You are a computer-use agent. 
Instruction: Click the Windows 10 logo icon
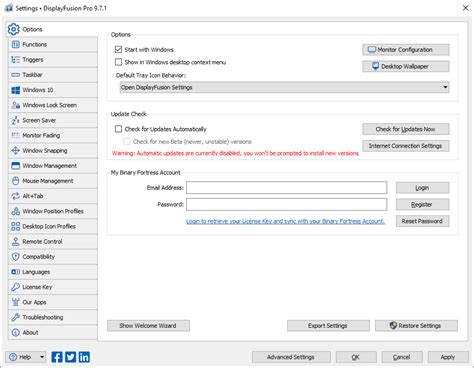coord(16,90)
